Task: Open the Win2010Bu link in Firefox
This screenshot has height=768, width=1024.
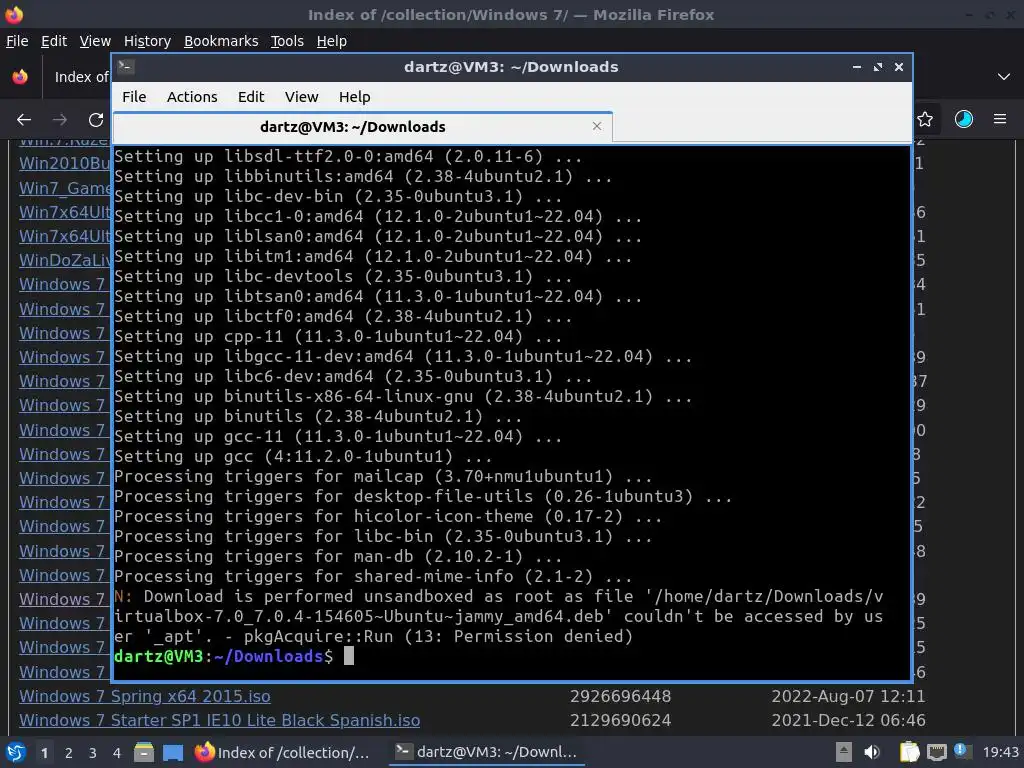Action: pos(65,163)
